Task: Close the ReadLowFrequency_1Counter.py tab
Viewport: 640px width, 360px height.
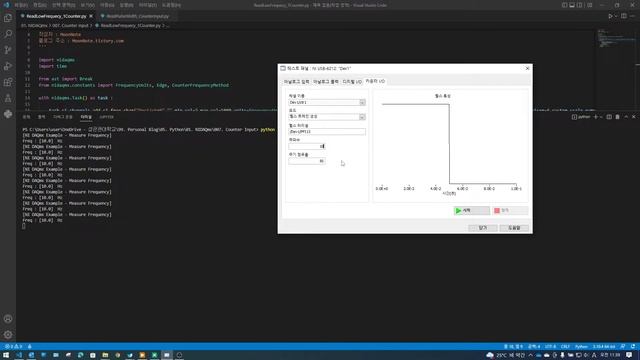Action: 91,16
